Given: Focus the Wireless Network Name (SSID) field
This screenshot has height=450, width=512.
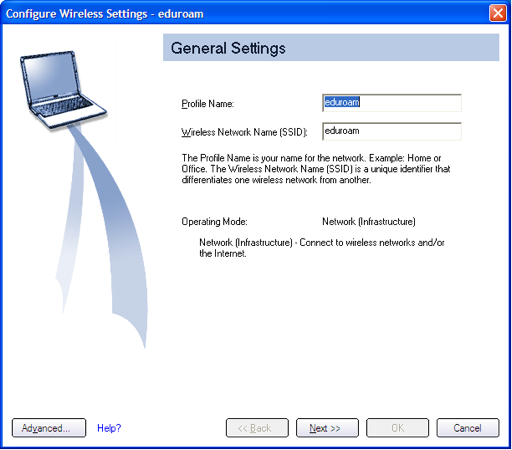Looking at the screenshot, I should (x=392, y=131).
